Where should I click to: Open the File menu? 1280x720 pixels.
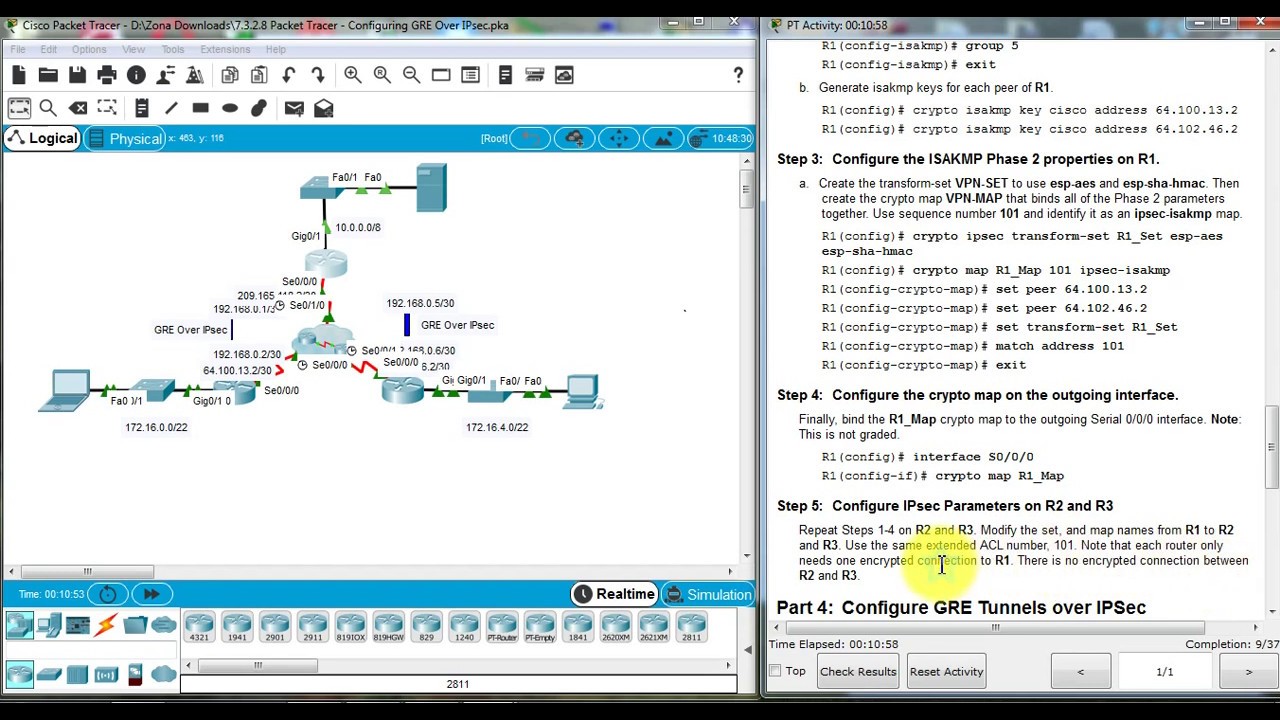18,49
